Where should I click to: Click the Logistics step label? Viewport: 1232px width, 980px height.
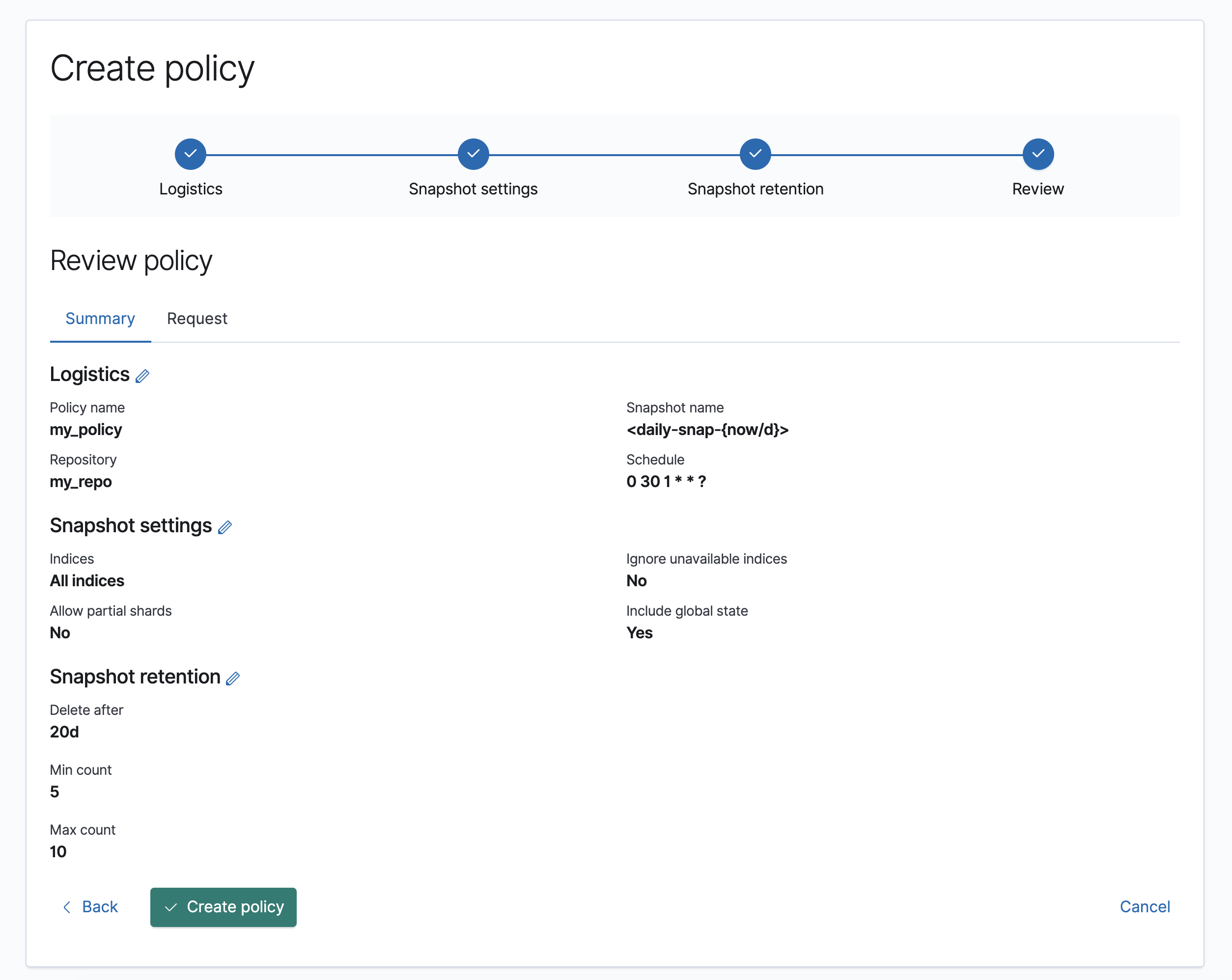(x=190, y=189)
